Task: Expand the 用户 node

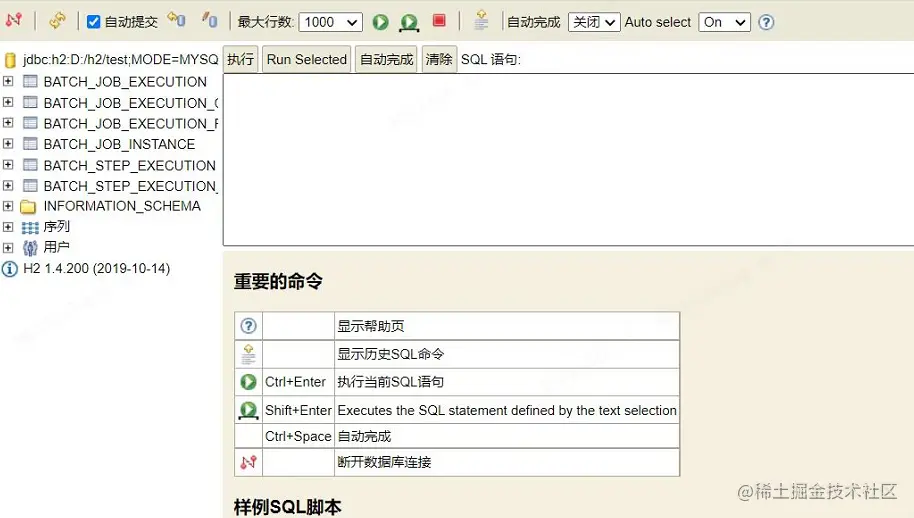Action: coord(8,247)
